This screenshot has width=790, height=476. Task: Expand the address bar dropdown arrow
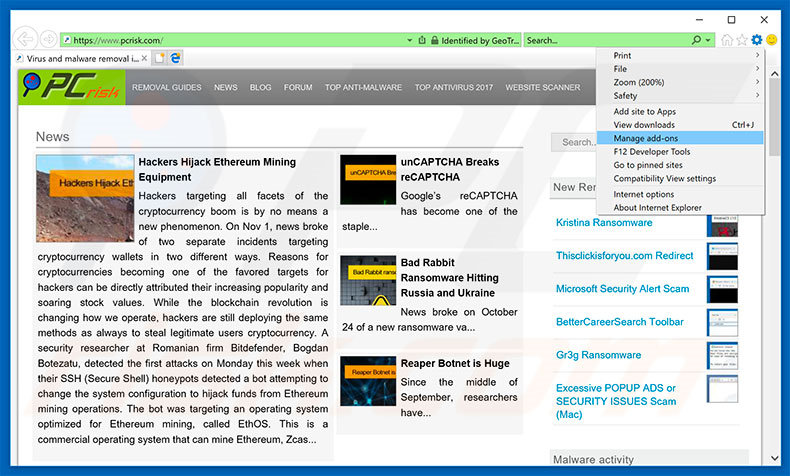410,40
